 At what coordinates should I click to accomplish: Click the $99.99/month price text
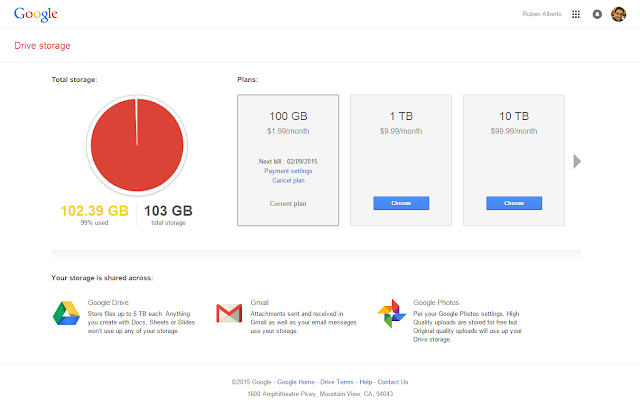(514, 131)
